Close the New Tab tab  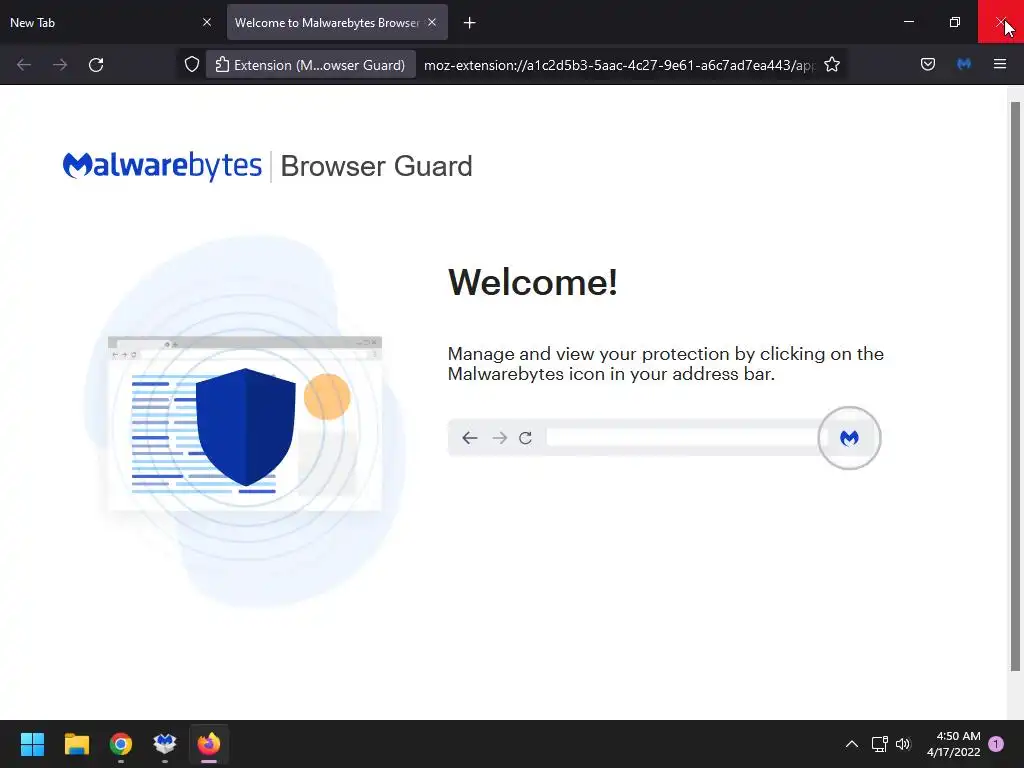207,22
